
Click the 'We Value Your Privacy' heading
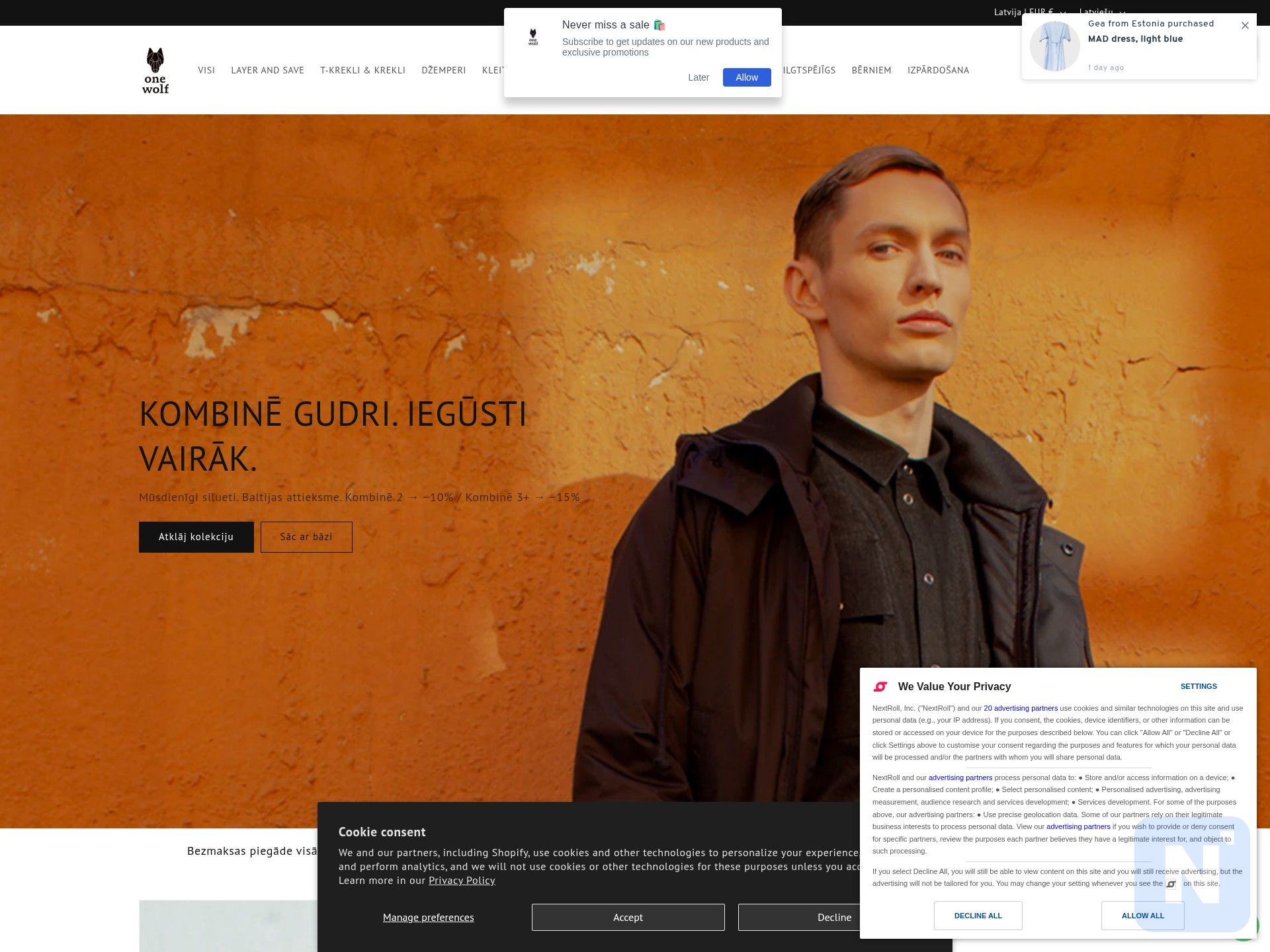(x=954, y=687)
